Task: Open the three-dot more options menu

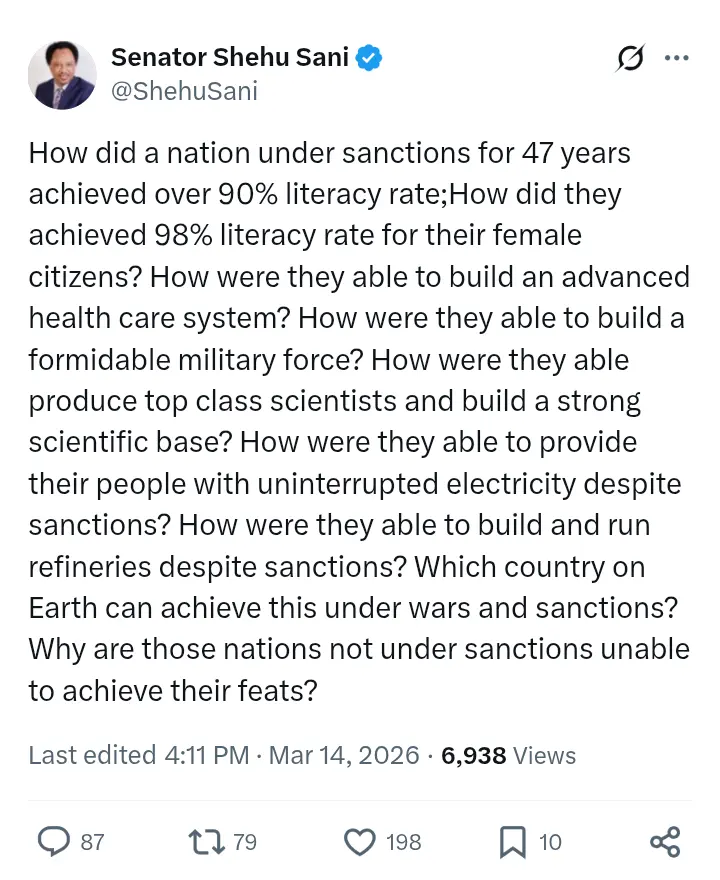Action: tap(677, 58)
